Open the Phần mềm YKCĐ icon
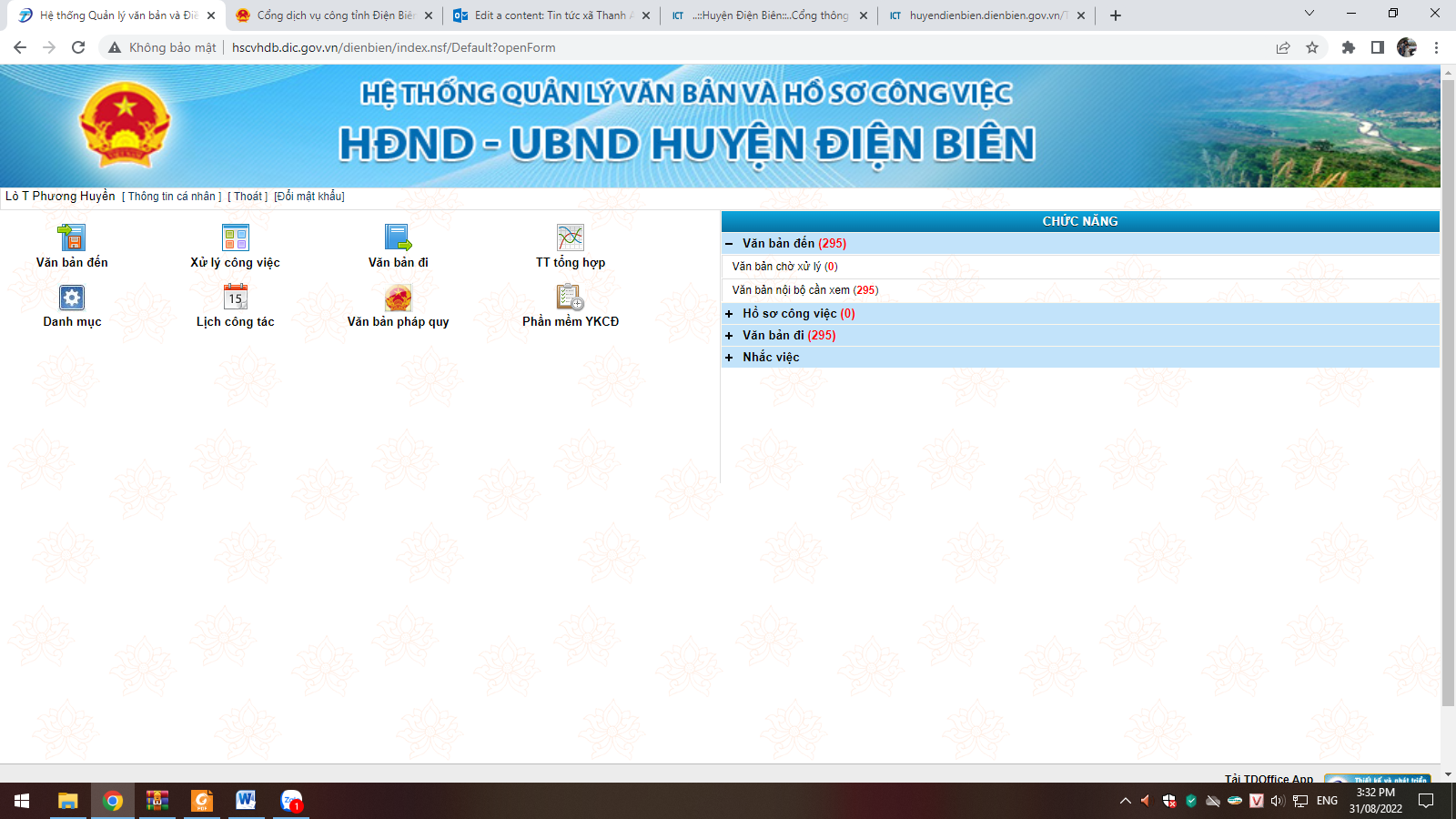 click(571, 298)
